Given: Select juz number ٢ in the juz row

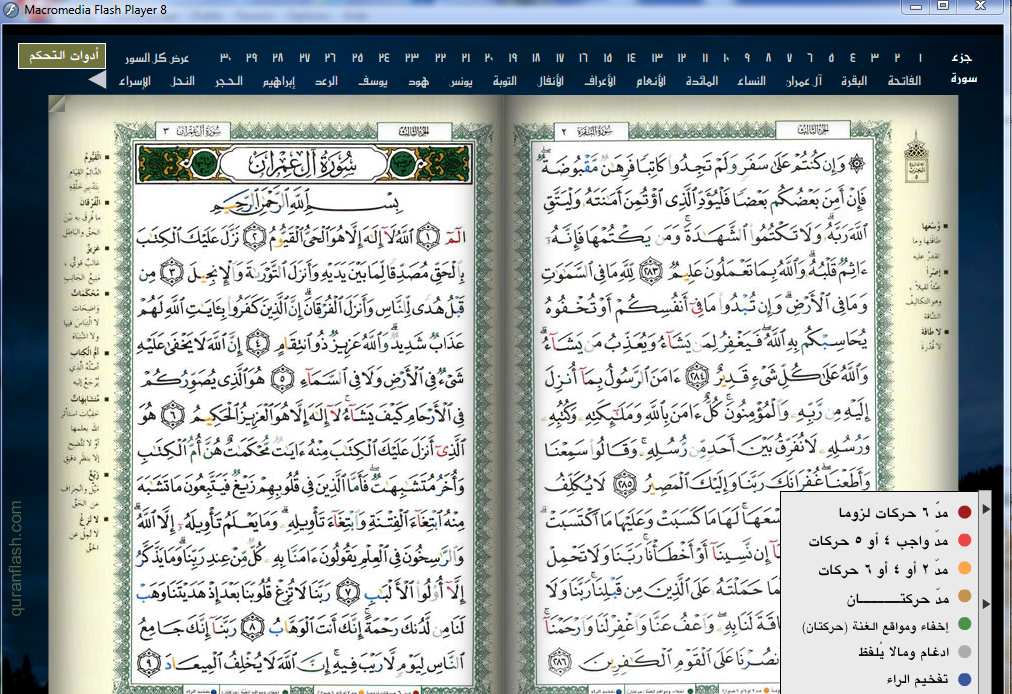Looking at the screenshot, I should click(x=897, y=57).
